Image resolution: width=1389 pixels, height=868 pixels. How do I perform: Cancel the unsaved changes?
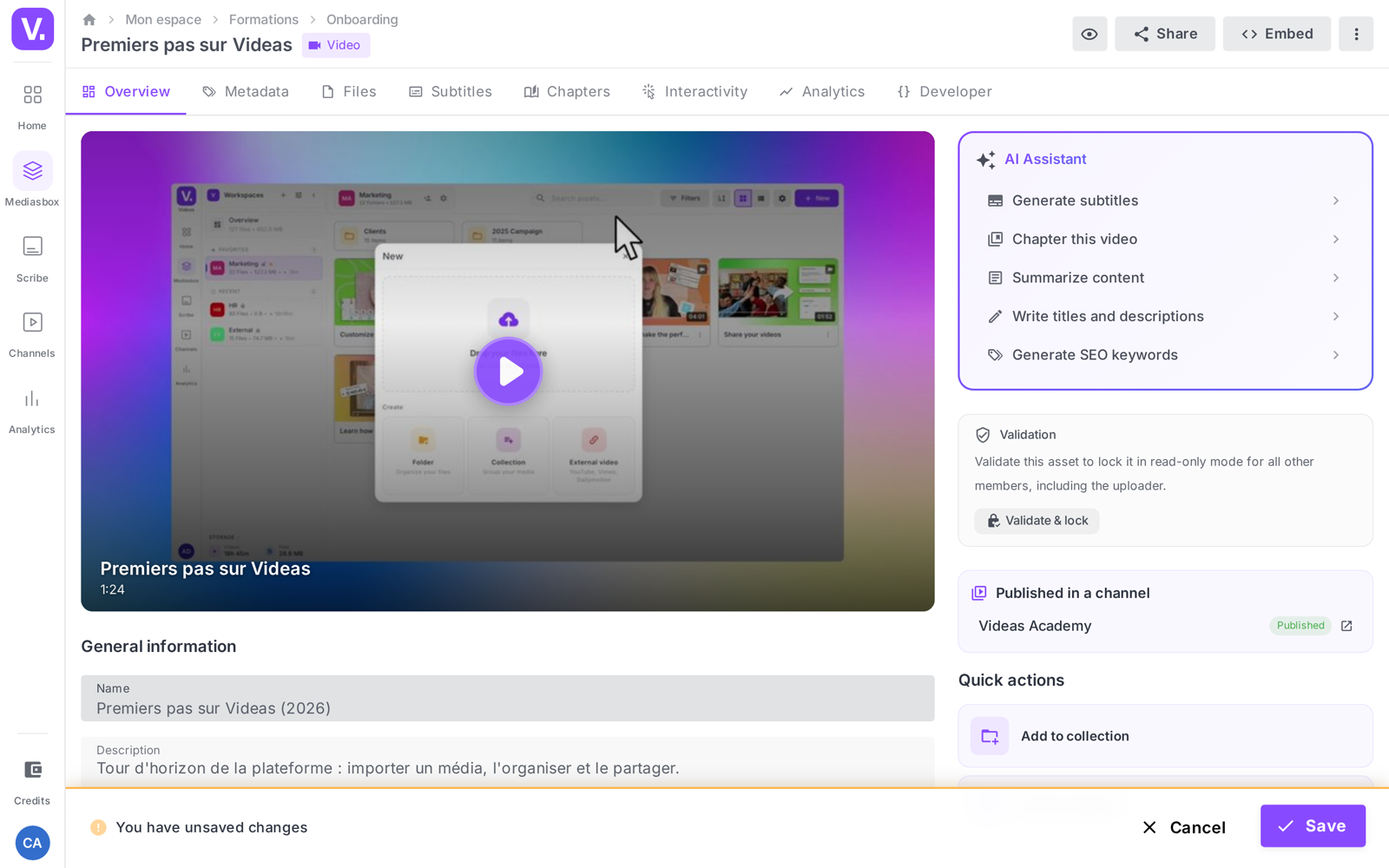coord(1183,827)
